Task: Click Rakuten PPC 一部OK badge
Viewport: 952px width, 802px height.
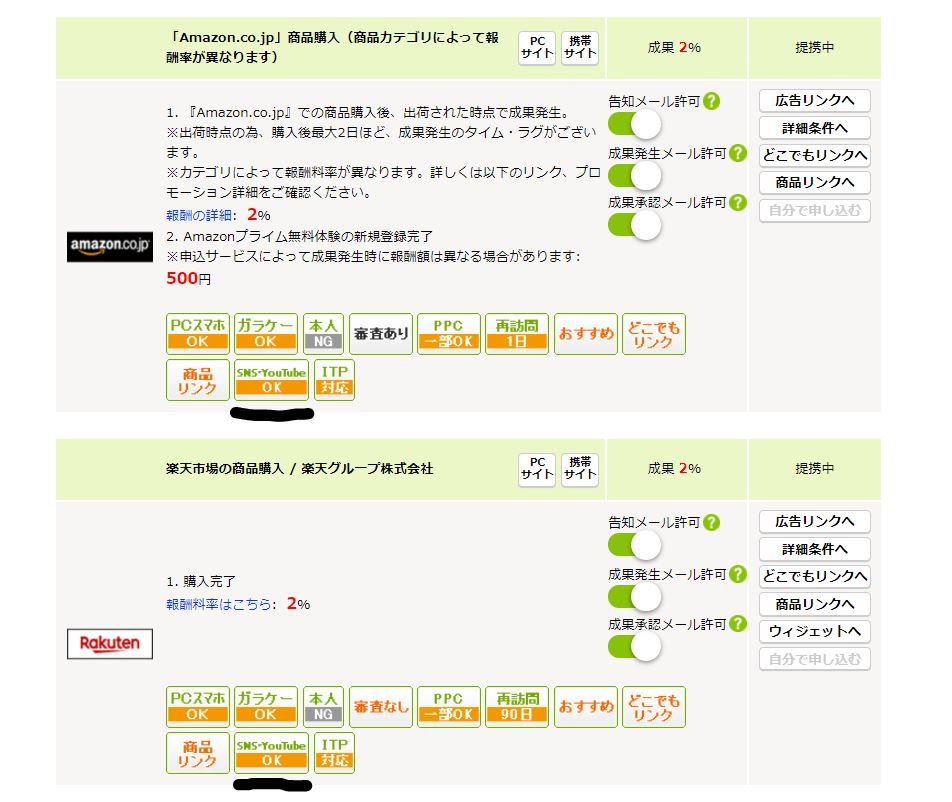Action: [449, 707]
